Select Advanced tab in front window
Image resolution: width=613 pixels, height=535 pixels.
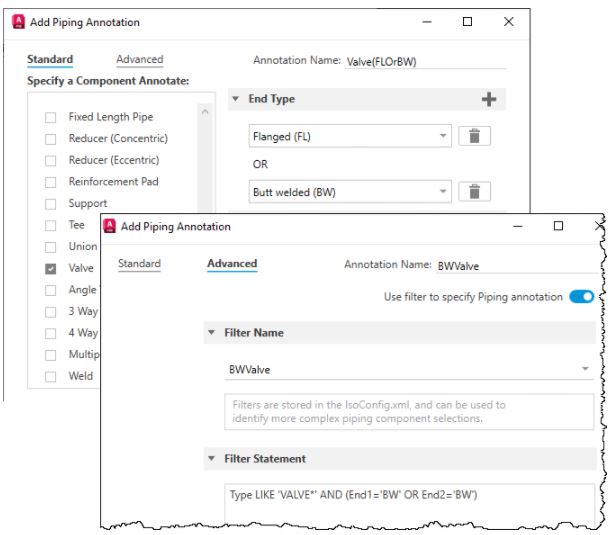[232, 264]
